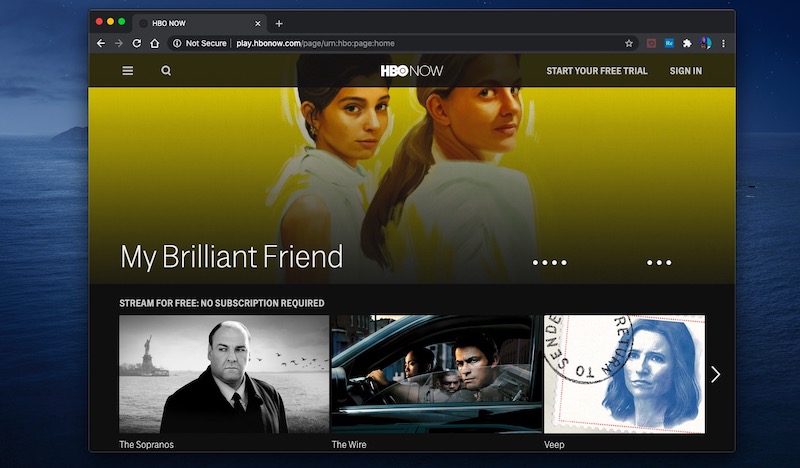Open the HBO NOW hamburger menu
Screen dimensions: 800x468
coord(128,70)
